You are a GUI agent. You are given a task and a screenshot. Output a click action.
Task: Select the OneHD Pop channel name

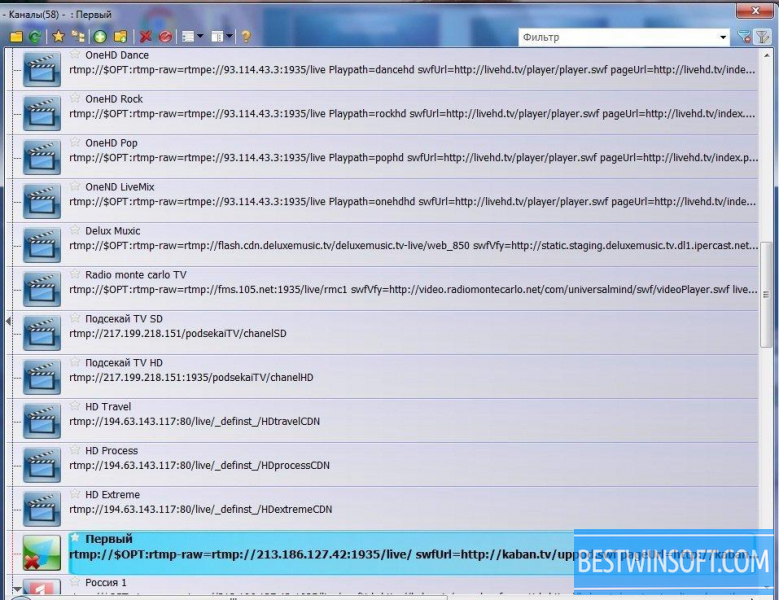[x=111, y=143]
